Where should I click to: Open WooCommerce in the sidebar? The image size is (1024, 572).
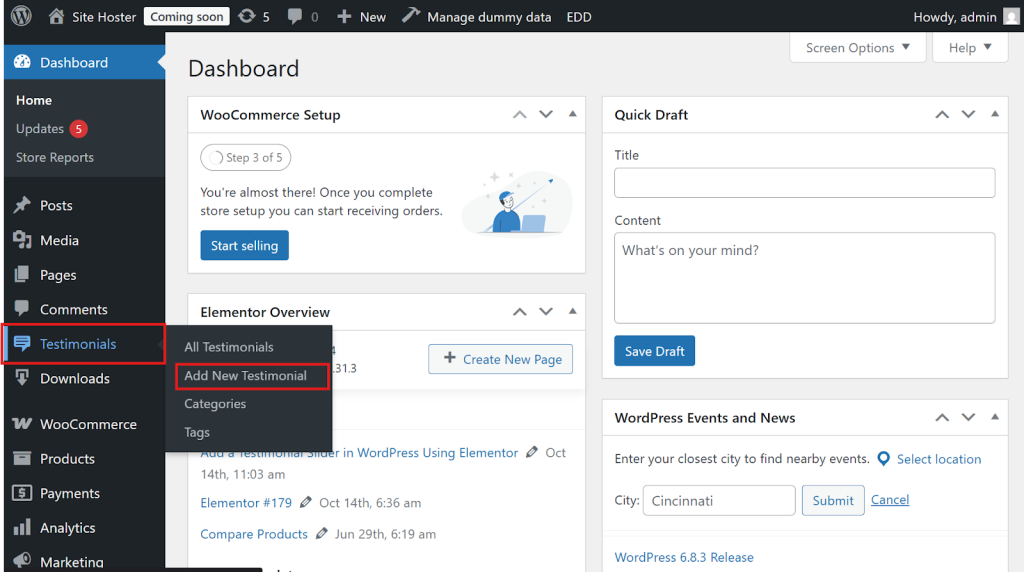[88, 424]
